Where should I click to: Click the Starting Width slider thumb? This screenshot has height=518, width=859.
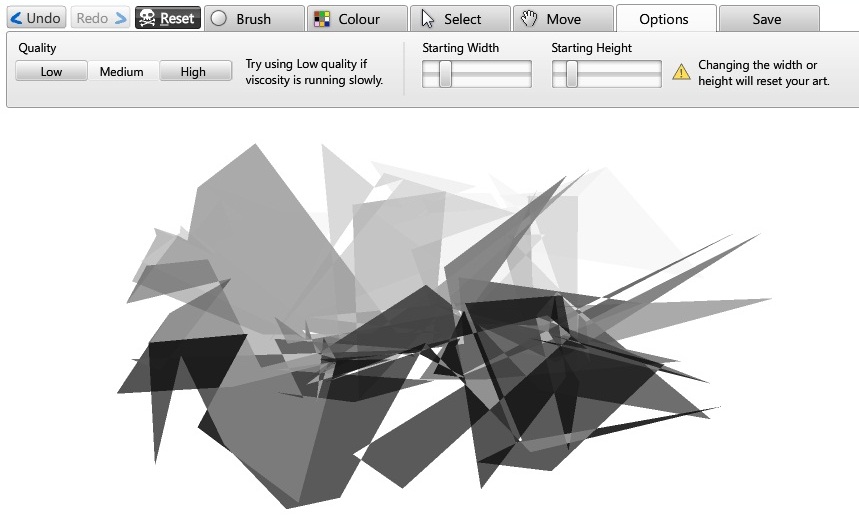445,74
